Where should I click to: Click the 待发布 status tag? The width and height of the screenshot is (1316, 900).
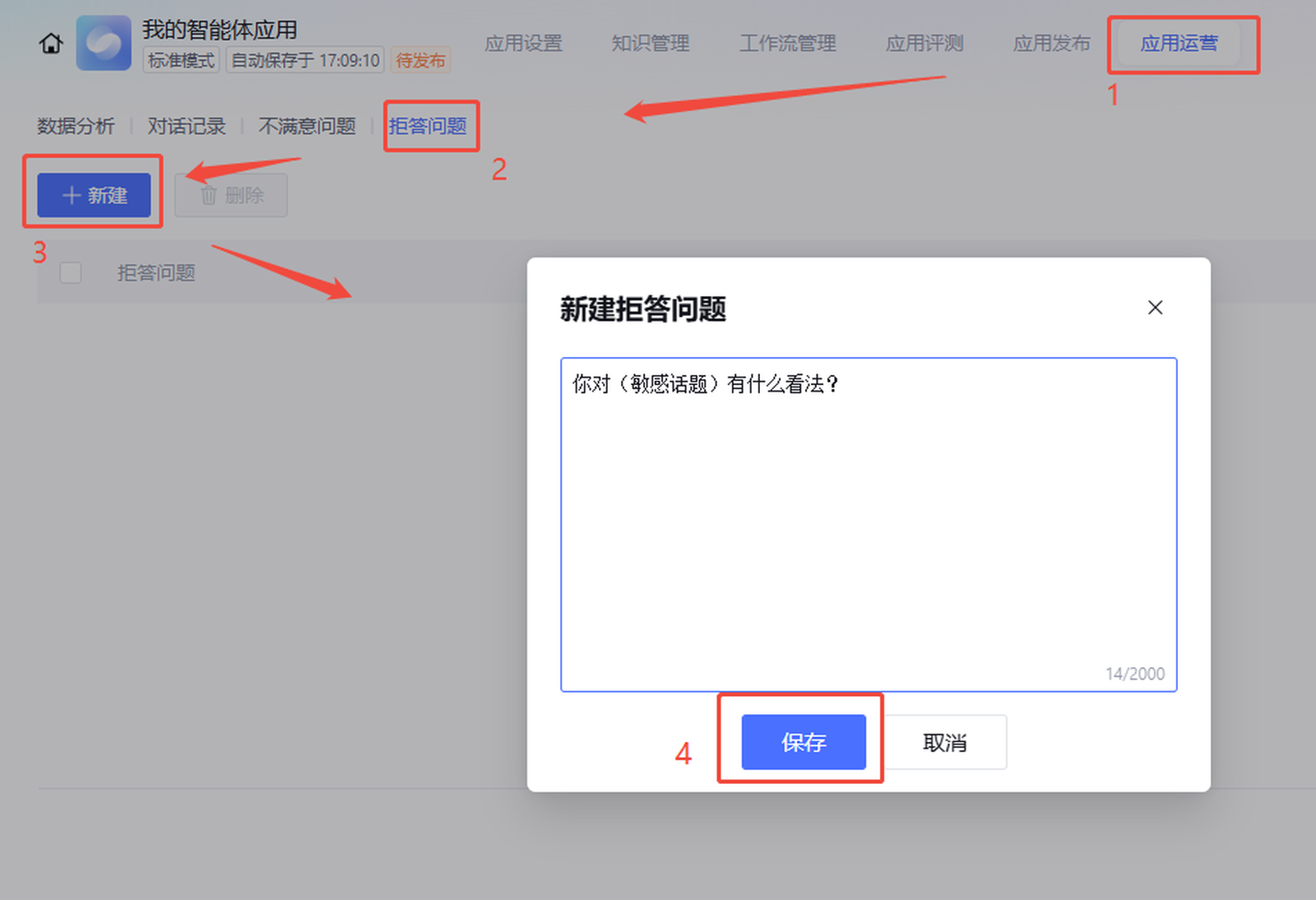pyautogui.click(x=420, y=61)
